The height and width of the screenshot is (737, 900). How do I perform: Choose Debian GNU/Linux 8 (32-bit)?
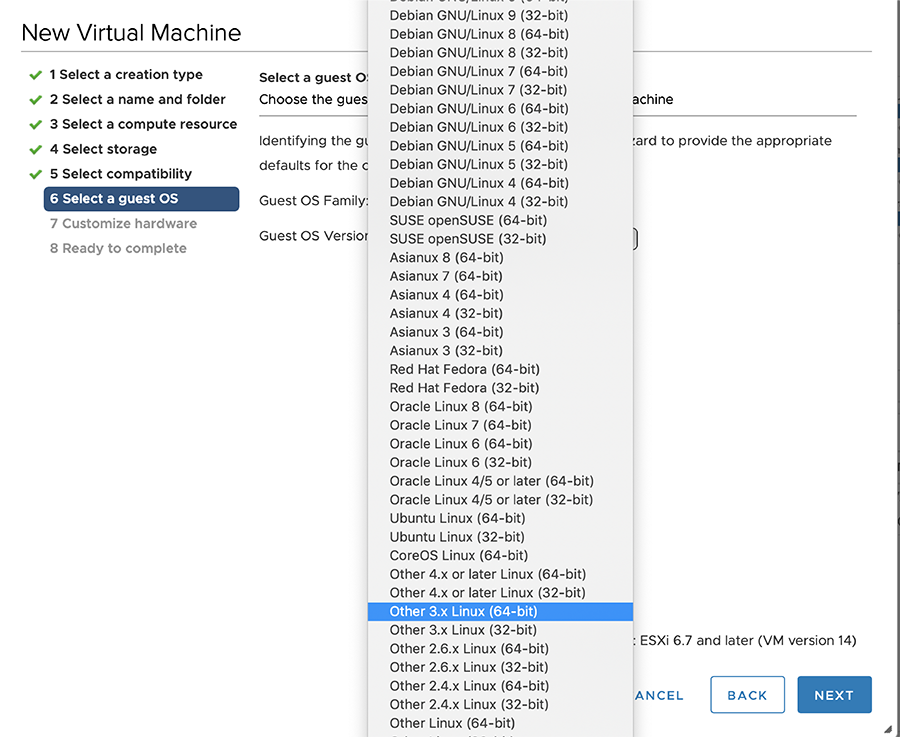tap(500, 53)
